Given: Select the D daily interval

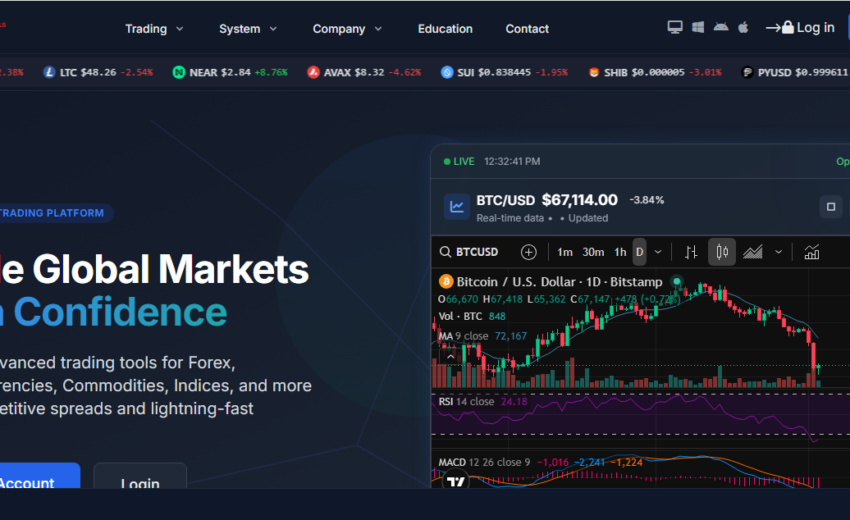Looking at the screenshot, I should coord(640,252).
